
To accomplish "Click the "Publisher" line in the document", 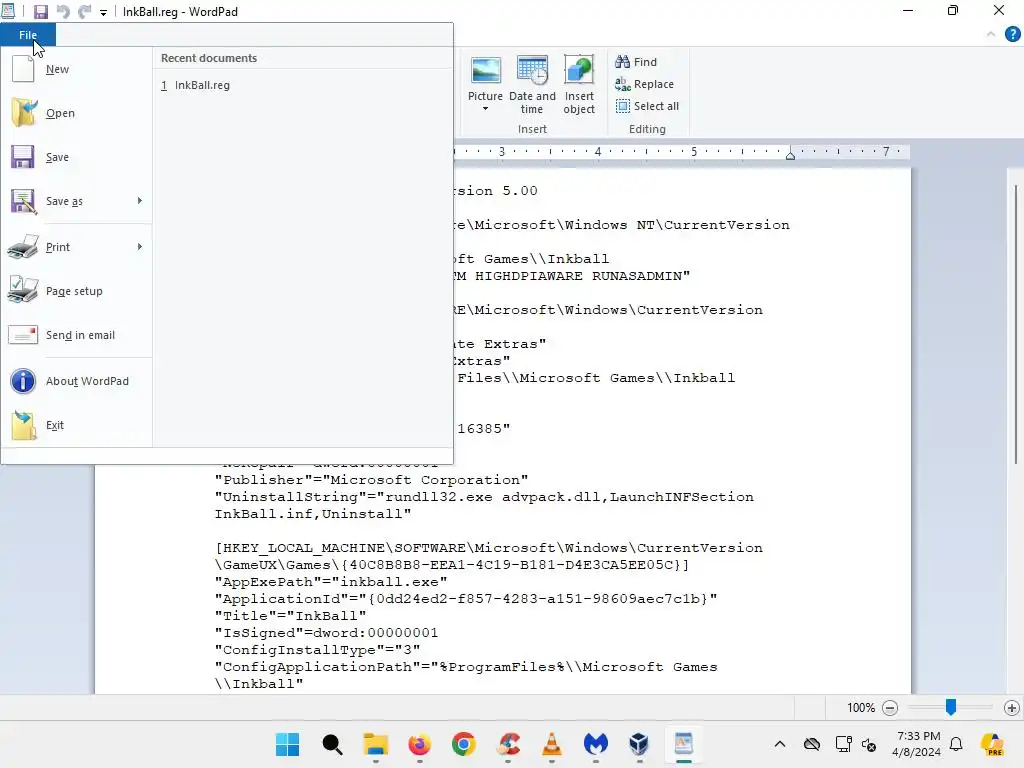I will (x=372, y=480).
